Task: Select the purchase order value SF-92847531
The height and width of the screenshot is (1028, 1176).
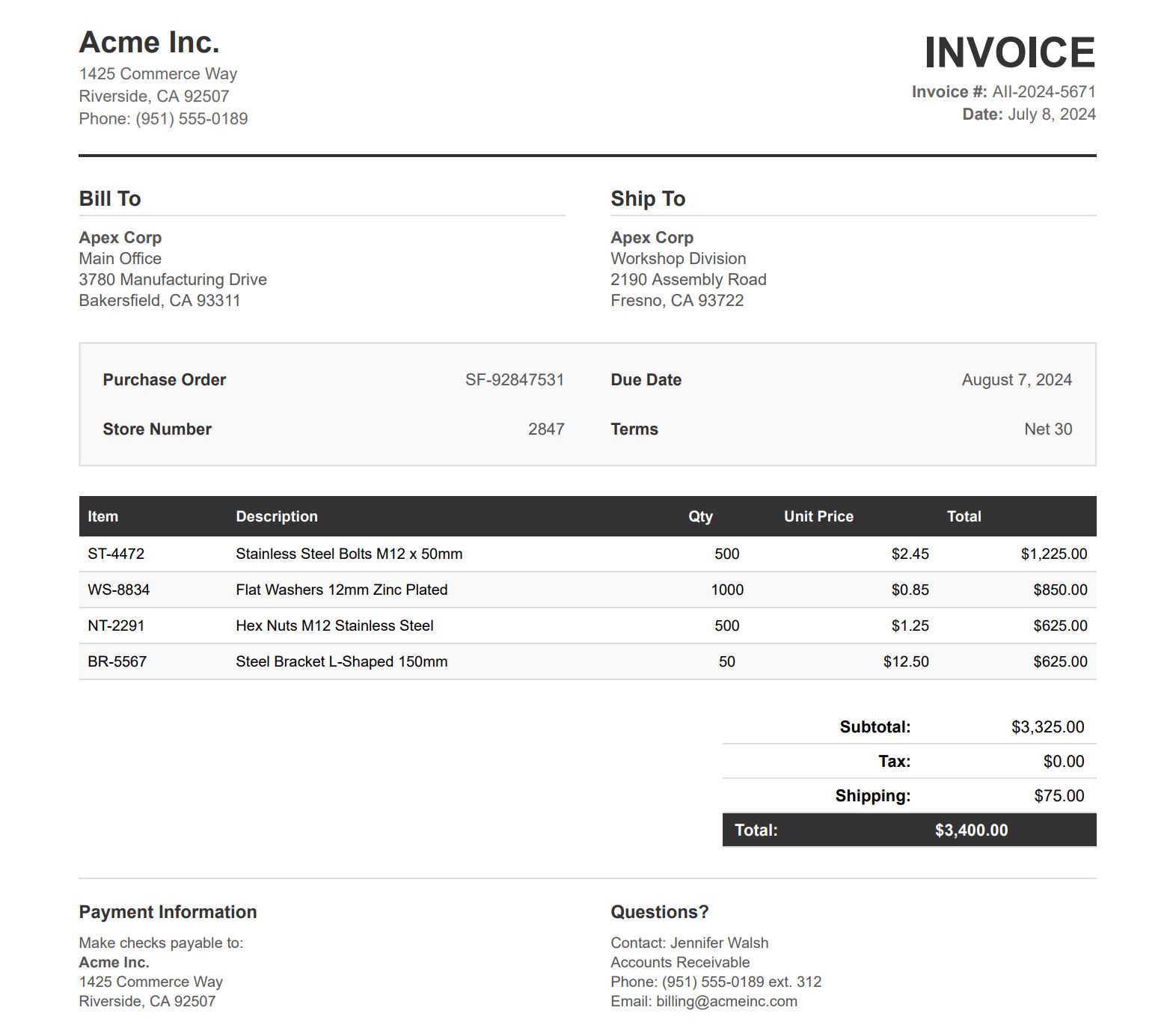Action: click(x=514, y=380)
